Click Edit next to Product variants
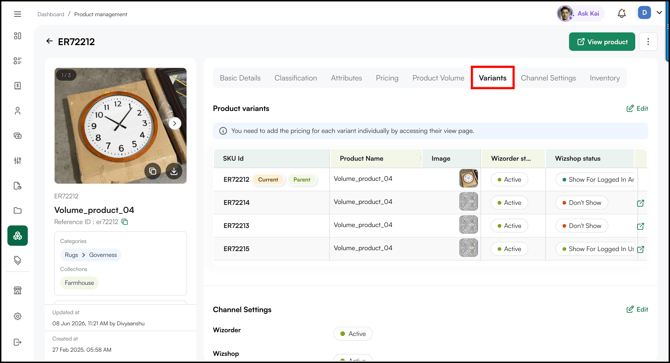Image resolution: width=670 pixels, height=363 pixels. point(637,108)
